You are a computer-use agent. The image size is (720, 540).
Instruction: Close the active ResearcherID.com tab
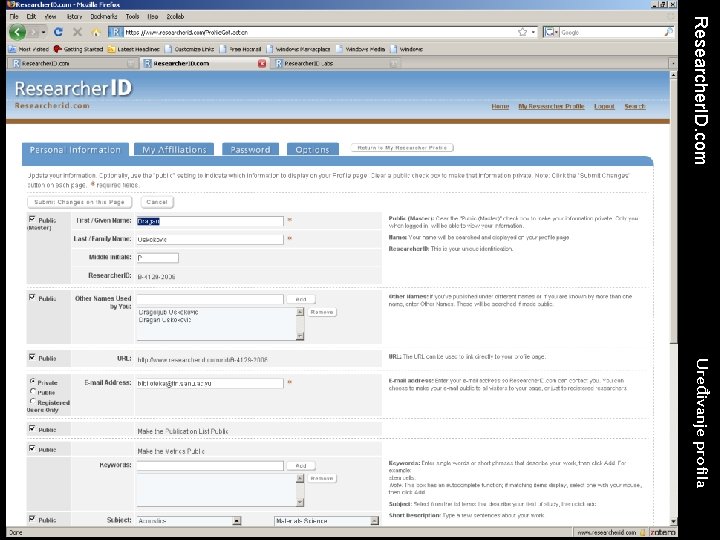(x=262, y=63)
